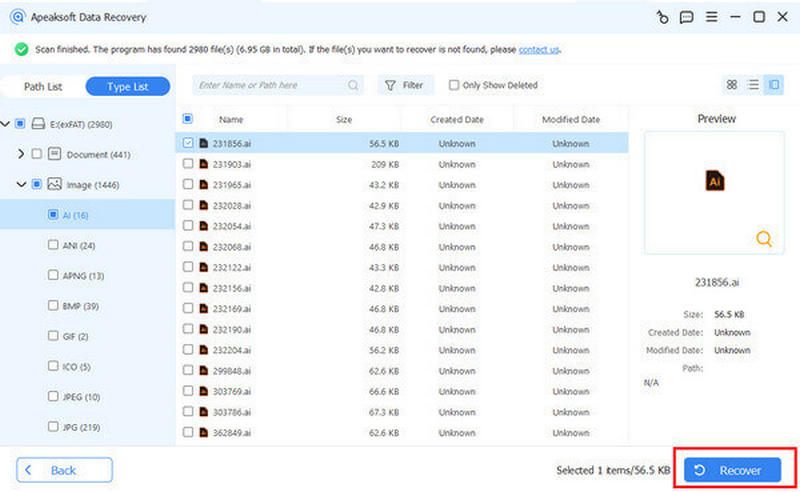
Task: Tick the Document (441) checkbox
Action: coord(37,154)
